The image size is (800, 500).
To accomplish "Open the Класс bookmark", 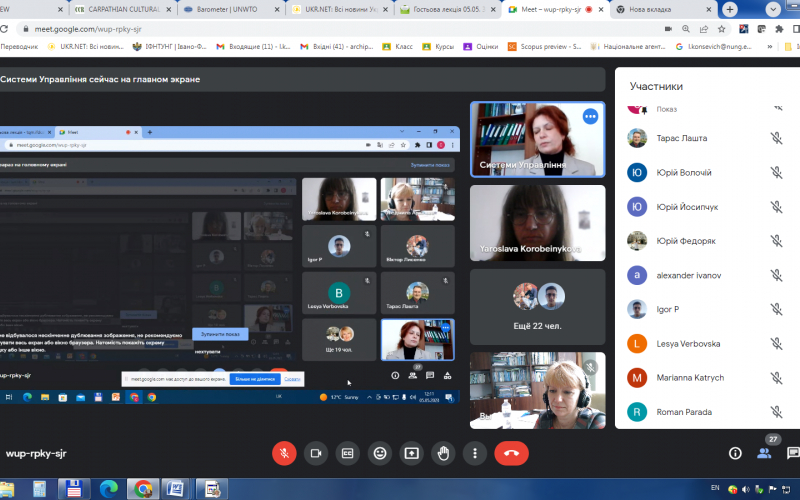I will tap(397, 46).
